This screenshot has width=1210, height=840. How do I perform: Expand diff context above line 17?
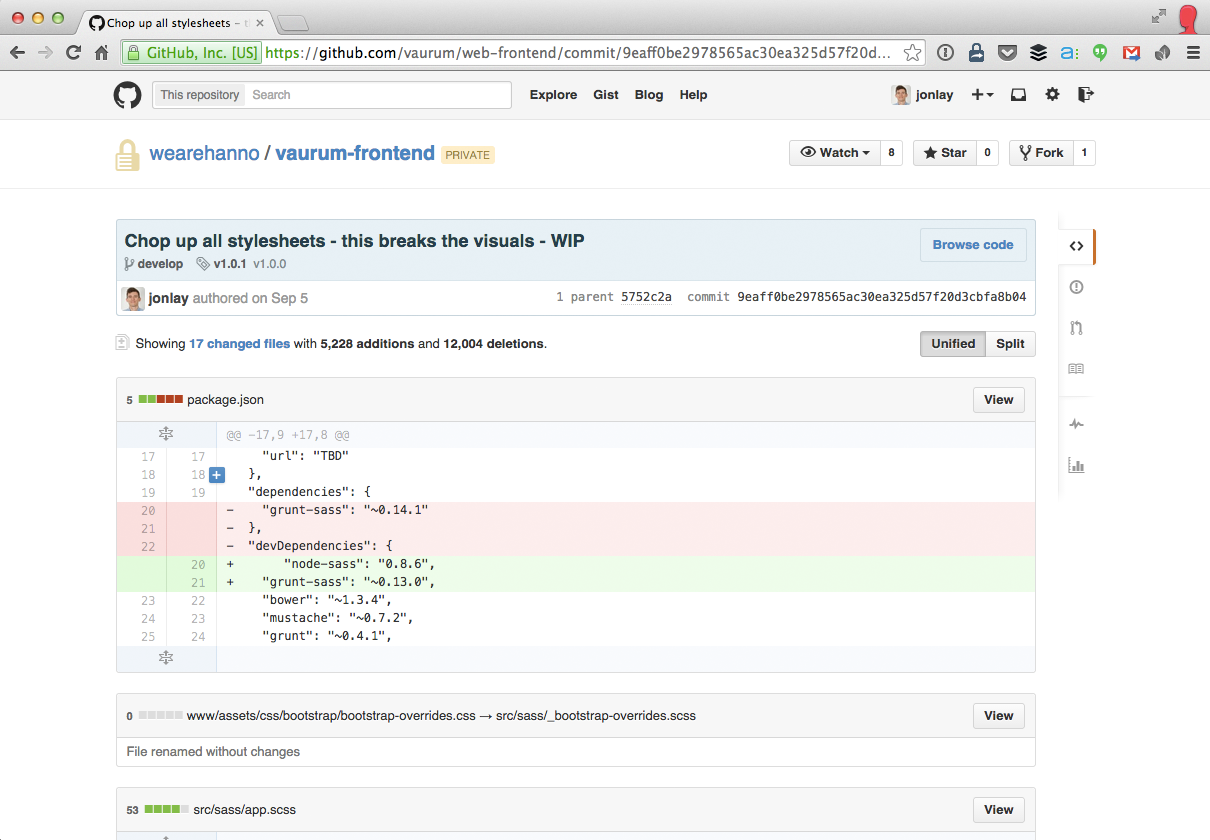[166, 434]
